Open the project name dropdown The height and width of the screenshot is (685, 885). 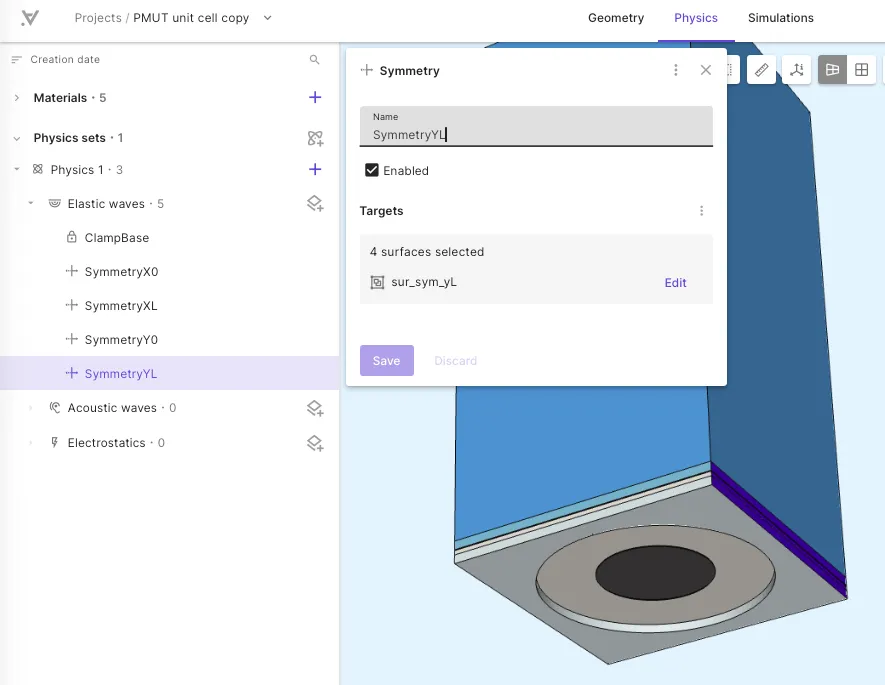[x=268, y=18]
